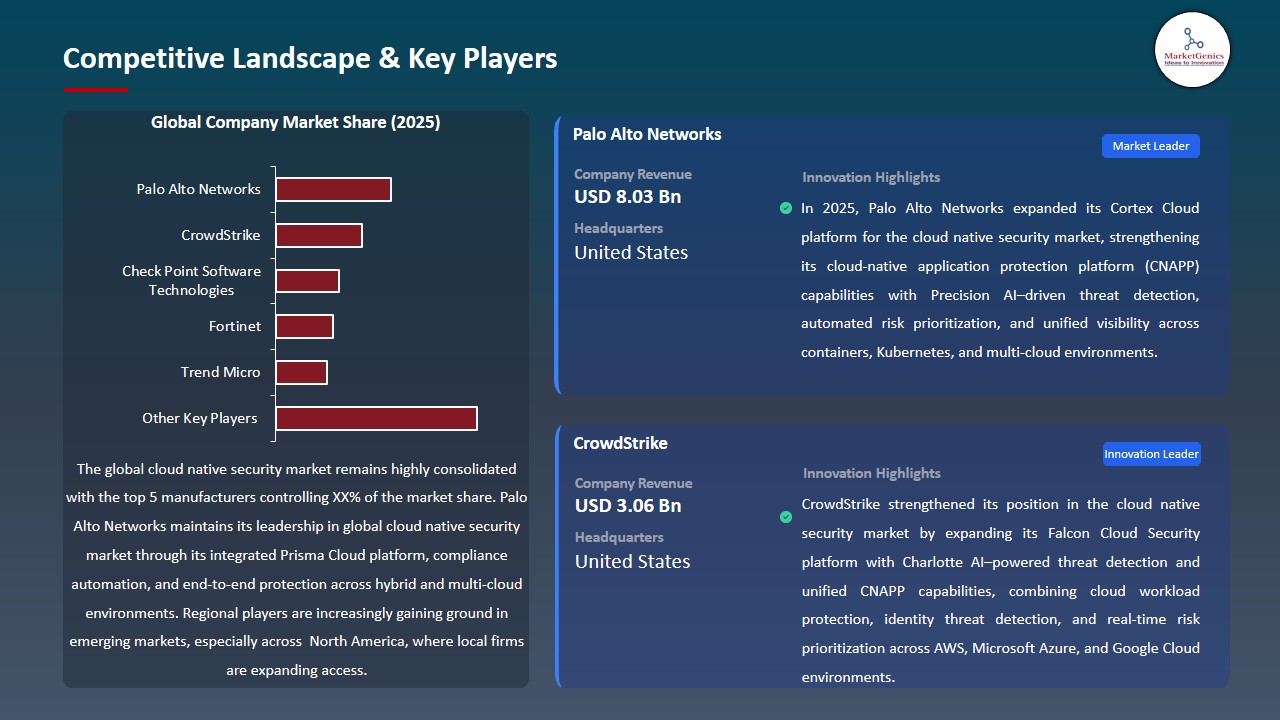The width and height of the screenshot is (1280, 720).
Task: Select the Innovation Leader badge
Action: [1151, 453]
